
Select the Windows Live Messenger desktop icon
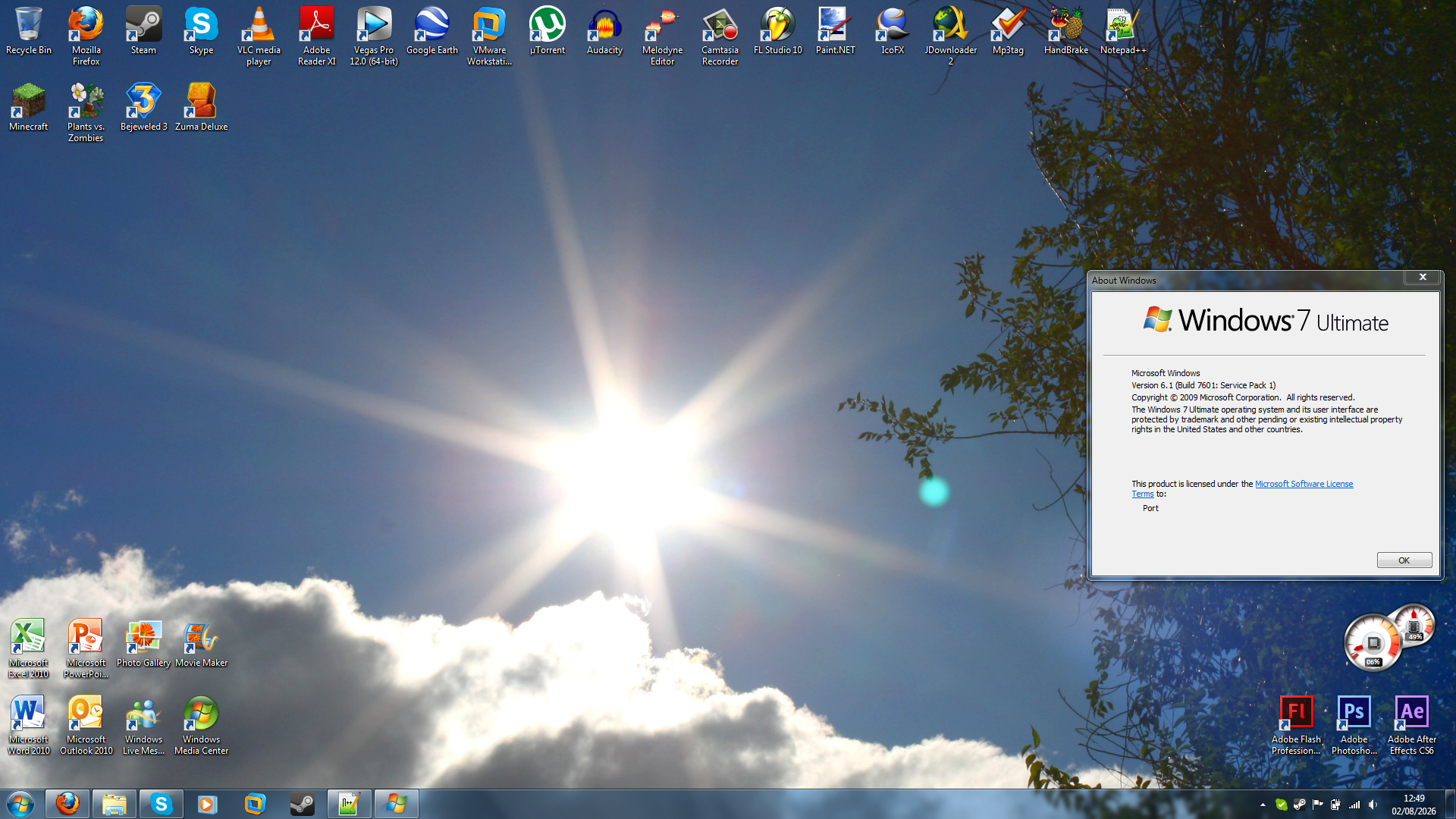tap(143, 726)
